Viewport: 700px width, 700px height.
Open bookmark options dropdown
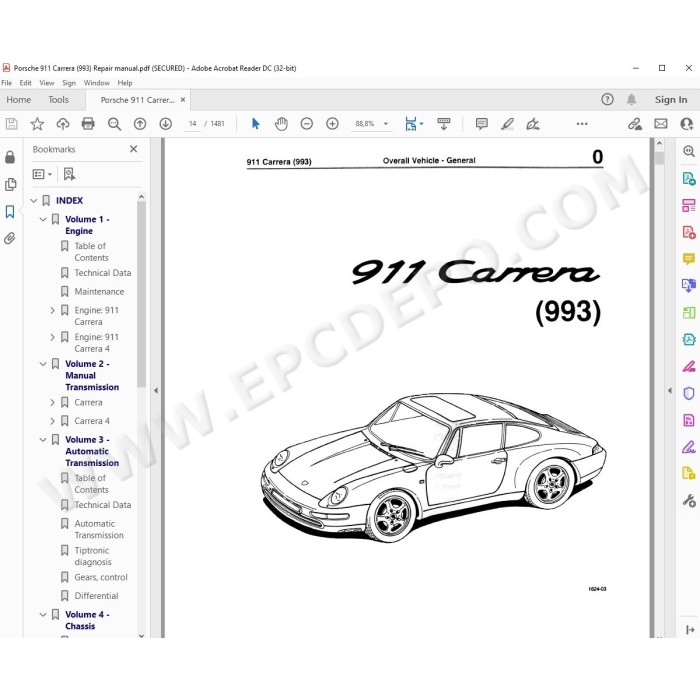pos(42,174)
